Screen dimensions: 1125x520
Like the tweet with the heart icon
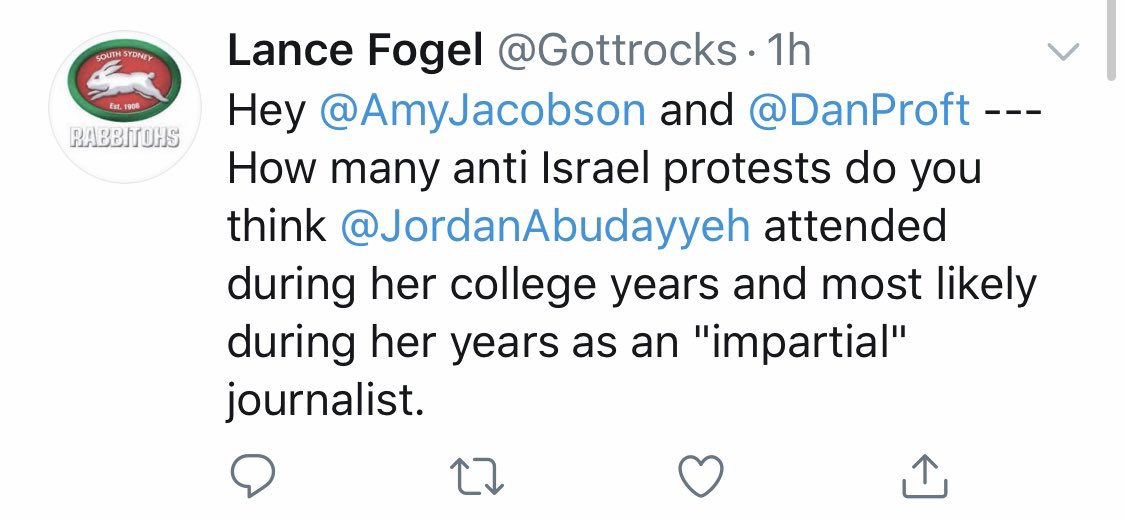point(701,478)
